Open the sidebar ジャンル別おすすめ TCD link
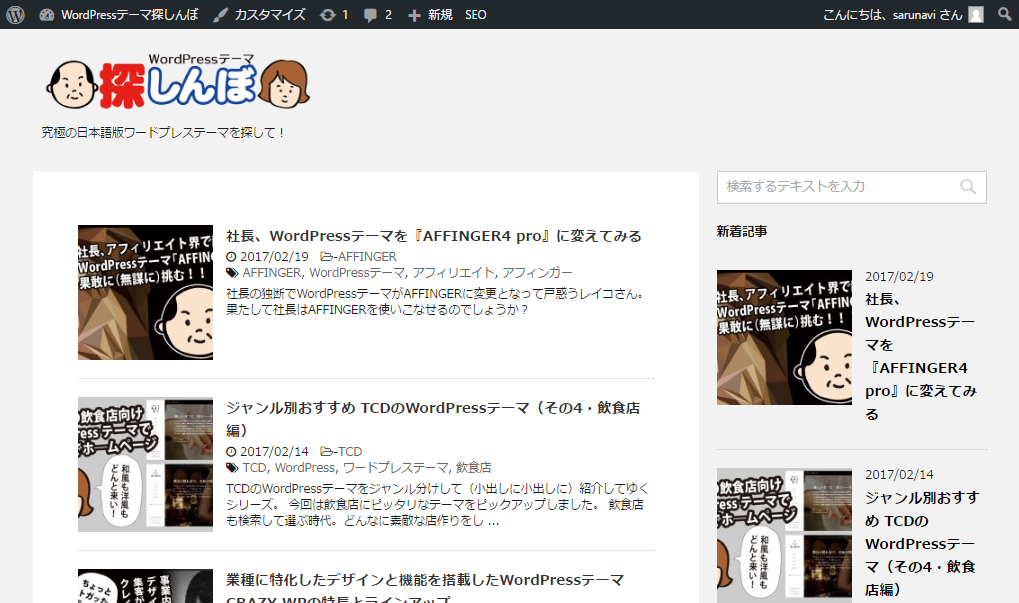1019x603 pixels. [x=922, y=543]
